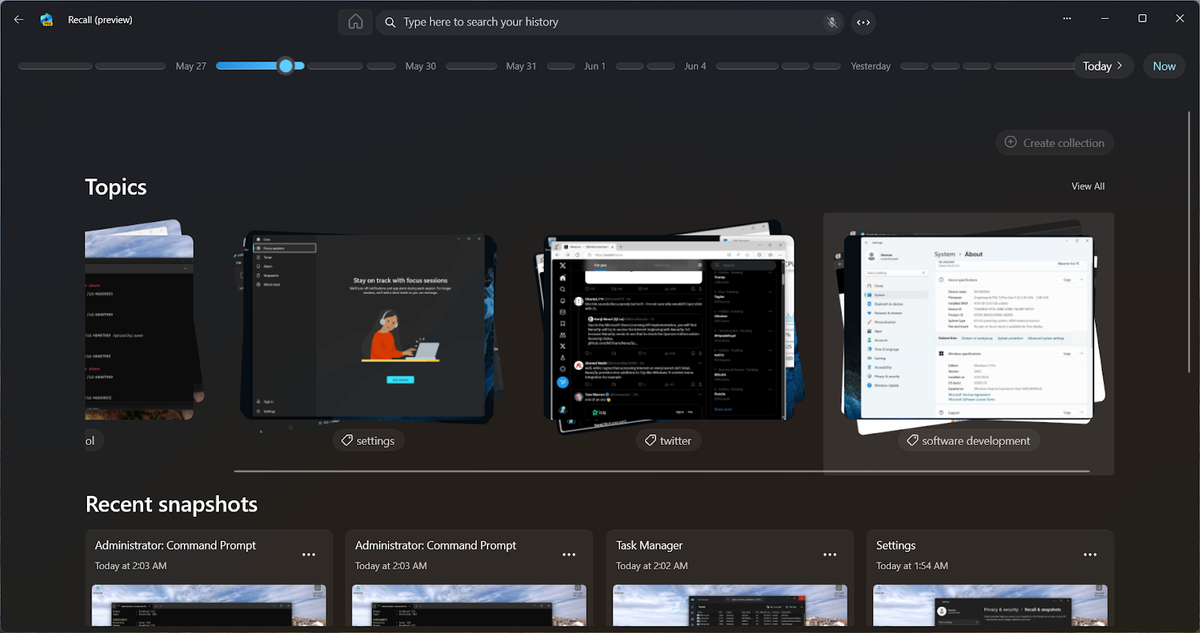The width and height of the screenshot is (1200, 633).
Task: Click the muted microphone icon in search bar
Action: coord(831,21)
